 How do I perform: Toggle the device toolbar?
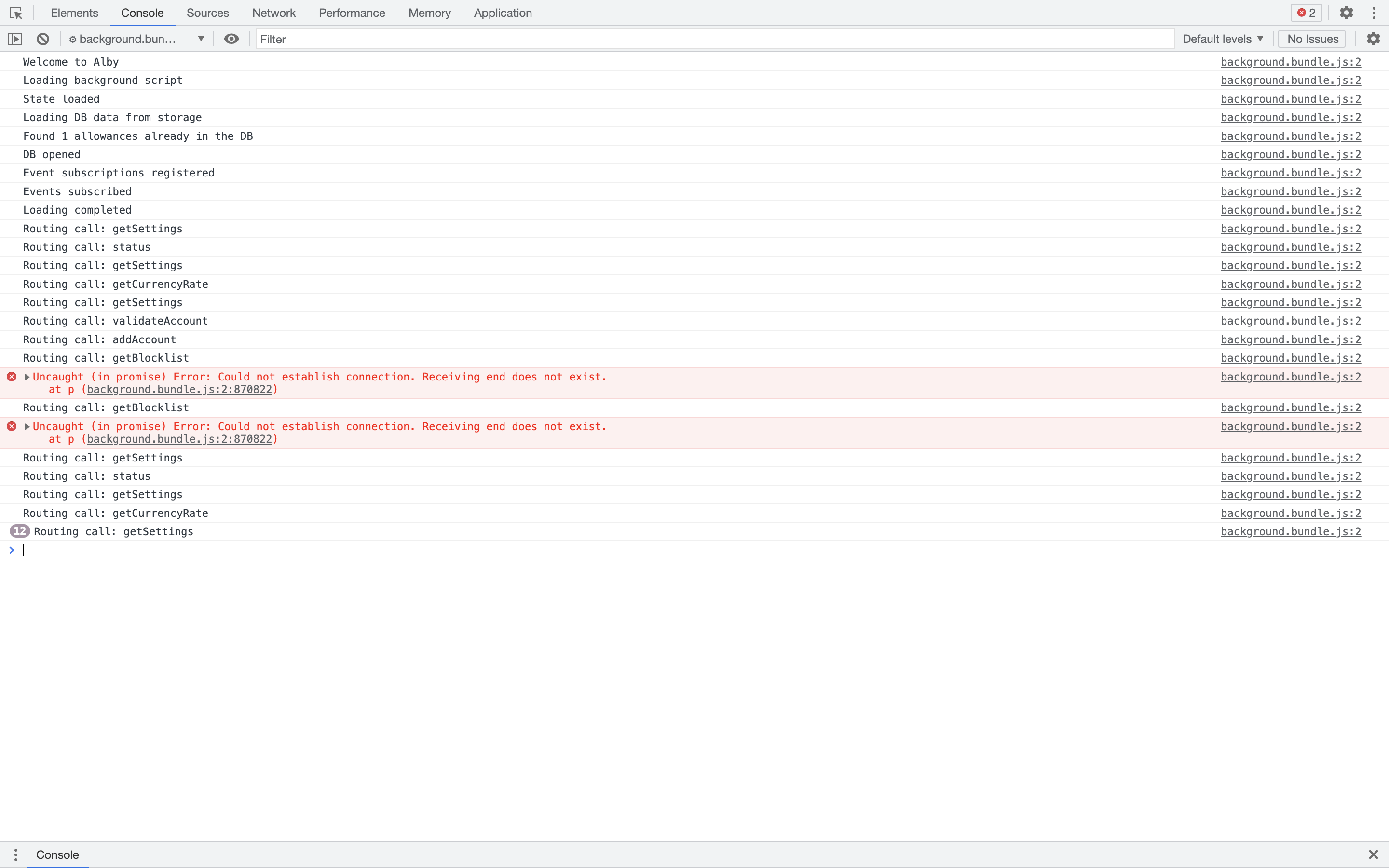point(15,39)
